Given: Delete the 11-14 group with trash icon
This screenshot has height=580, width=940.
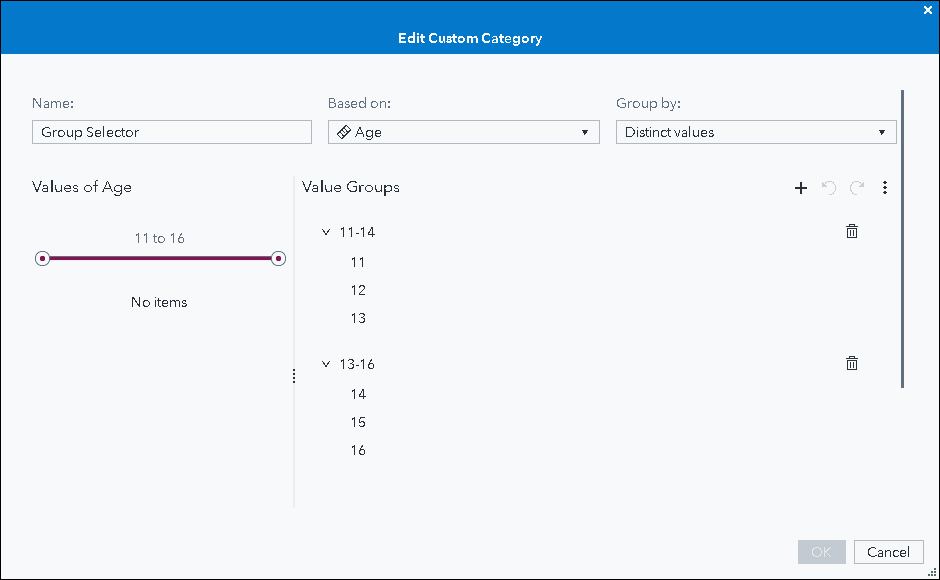Looking at the screenshot, I should (852, 231).
